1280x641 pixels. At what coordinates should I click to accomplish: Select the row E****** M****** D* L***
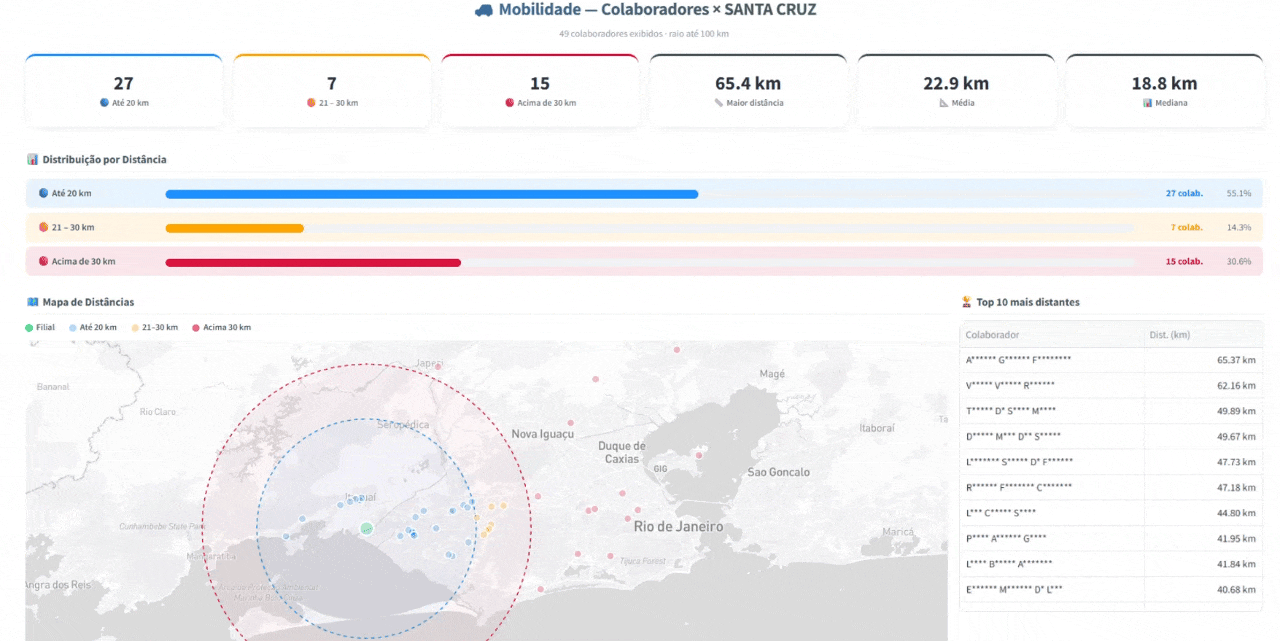(1111, 590)
